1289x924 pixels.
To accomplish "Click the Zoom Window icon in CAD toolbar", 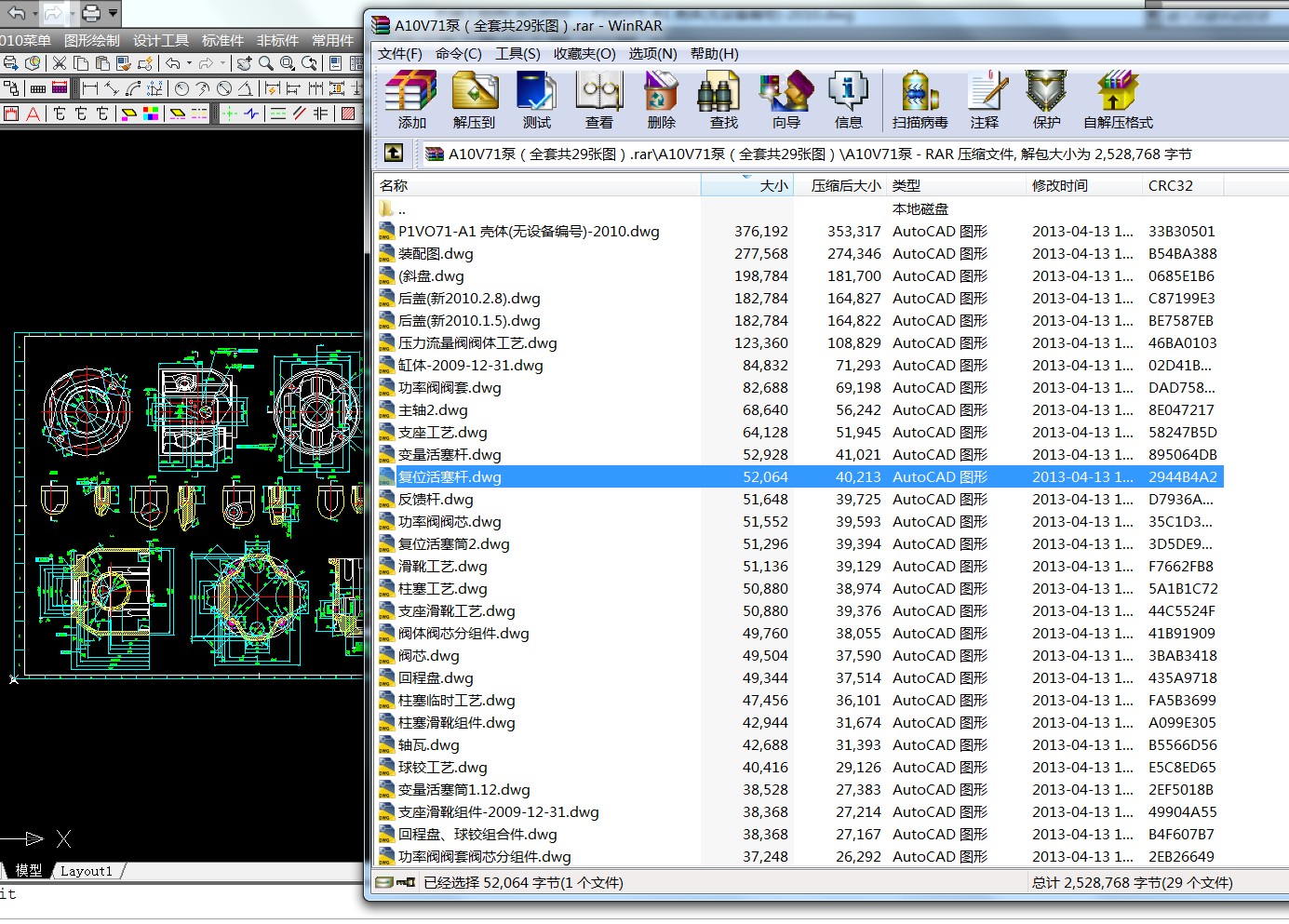I will tap(288, 63).
